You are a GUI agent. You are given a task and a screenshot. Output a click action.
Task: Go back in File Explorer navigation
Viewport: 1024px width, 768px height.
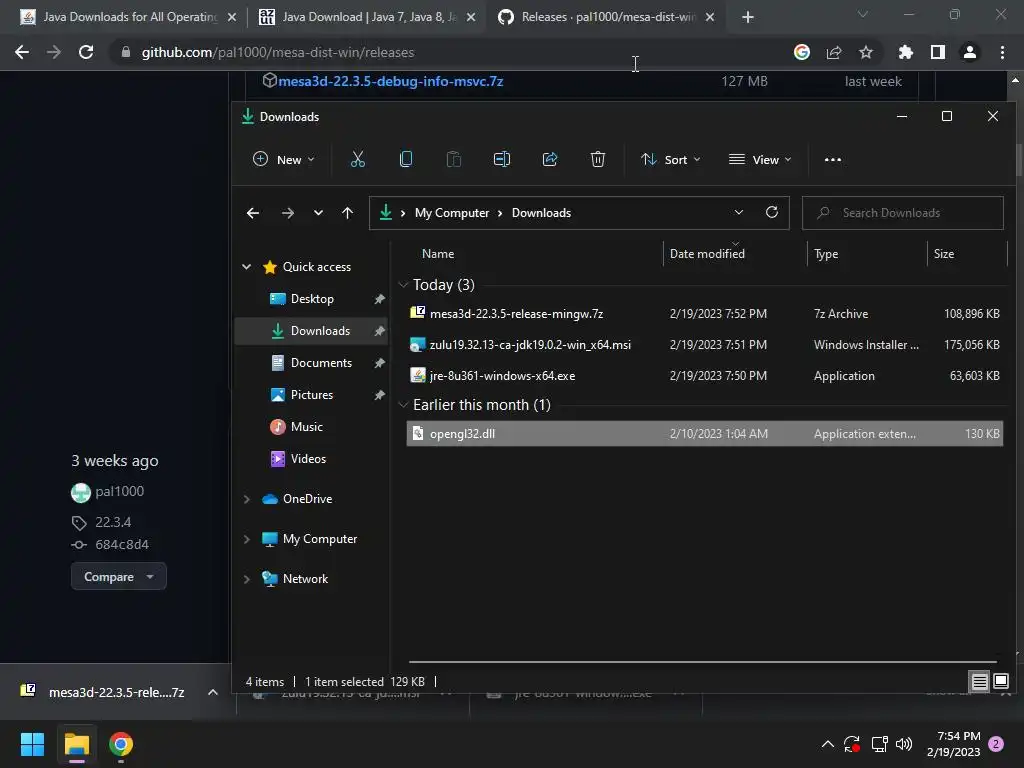pos(253,213)
